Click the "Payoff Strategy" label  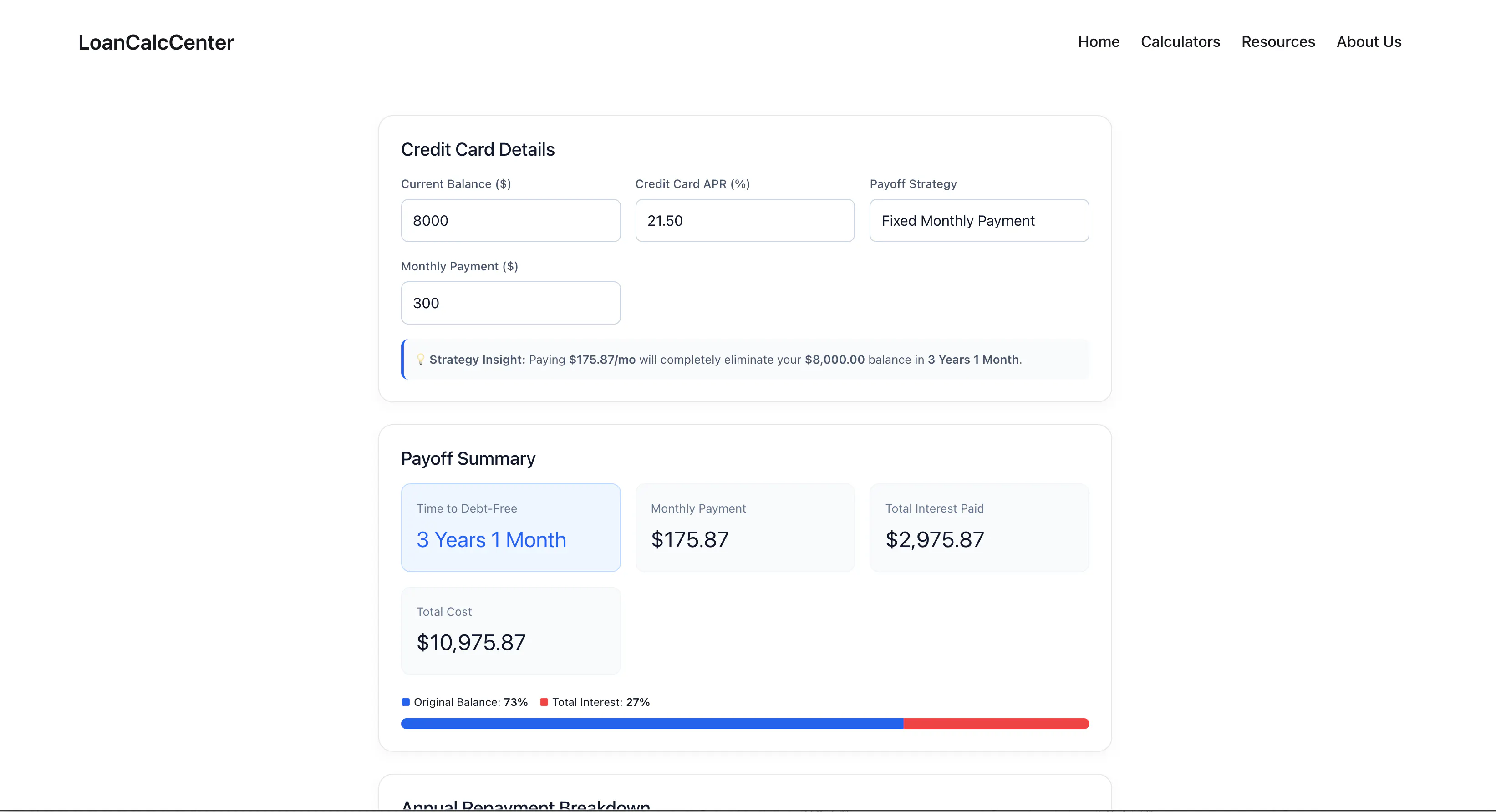(913, 184)
